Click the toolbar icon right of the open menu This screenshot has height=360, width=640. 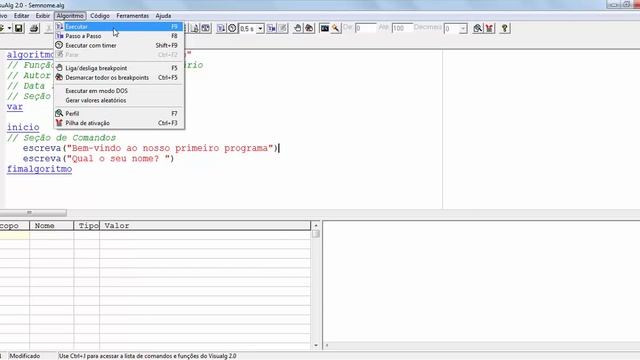click(195, 28)
